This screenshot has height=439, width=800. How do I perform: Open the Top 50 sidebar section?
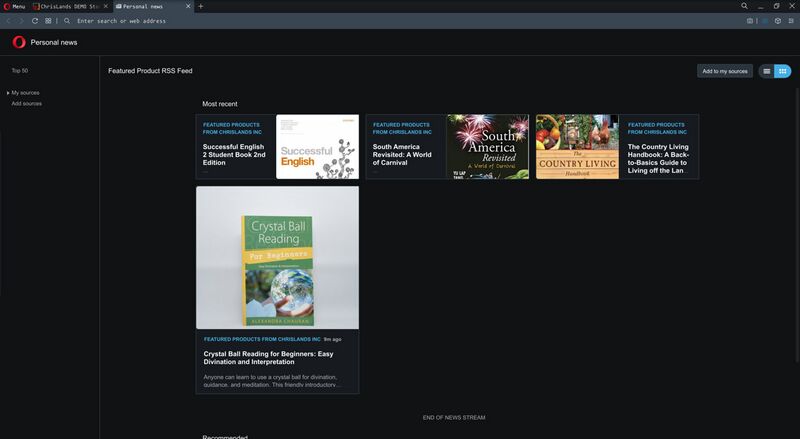20,70
